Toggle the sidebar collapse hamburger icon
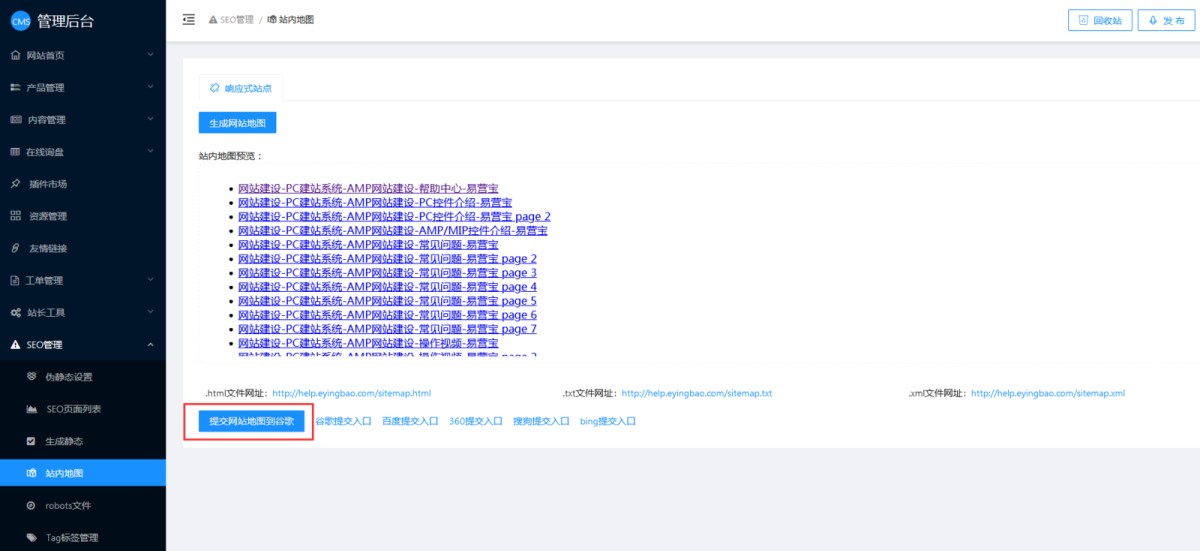Screen dimensions: 1200x551 189,19
